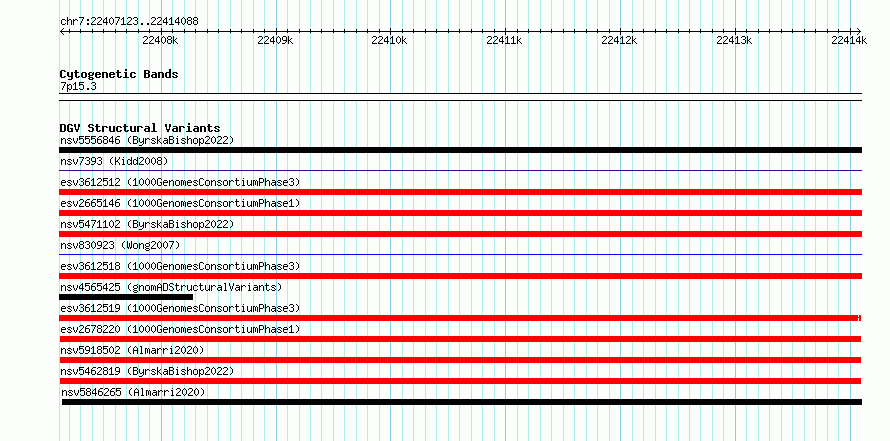Click the black bar for nsv5846265
The height and width of the screenshot is (441, 890).
462,402
